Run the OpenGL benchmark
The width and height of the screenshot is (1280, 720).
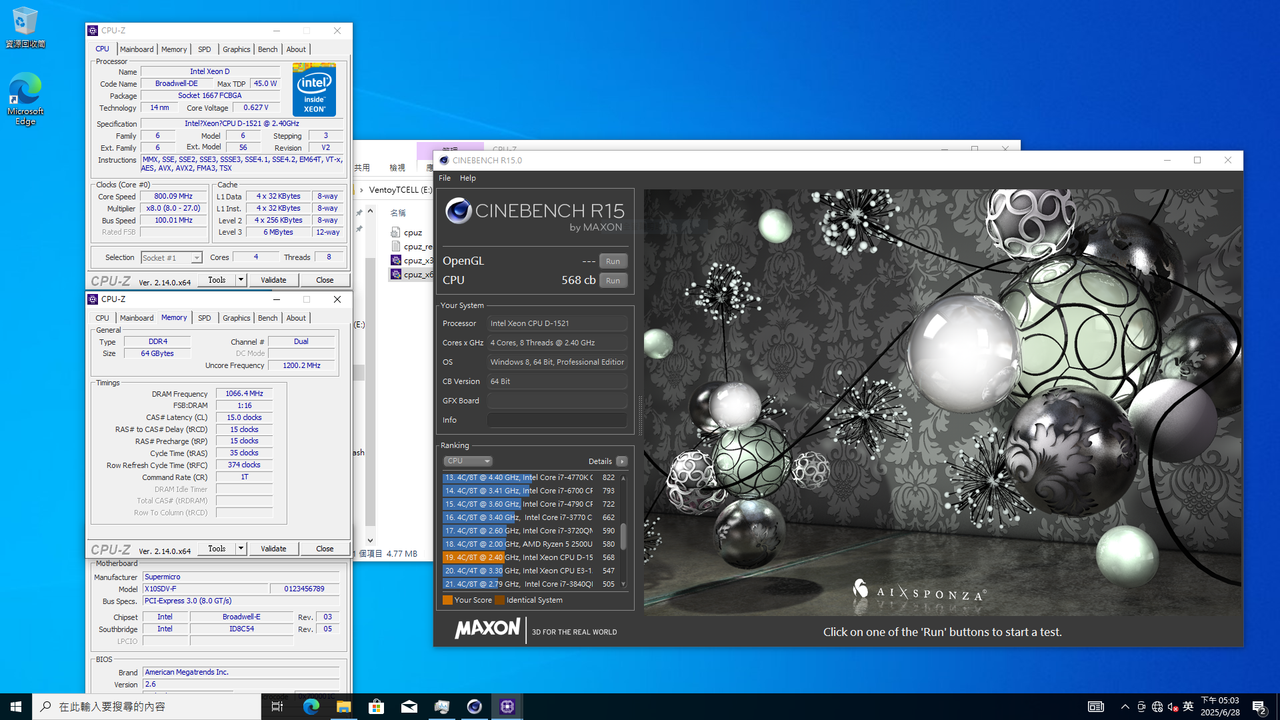[613, 261]
